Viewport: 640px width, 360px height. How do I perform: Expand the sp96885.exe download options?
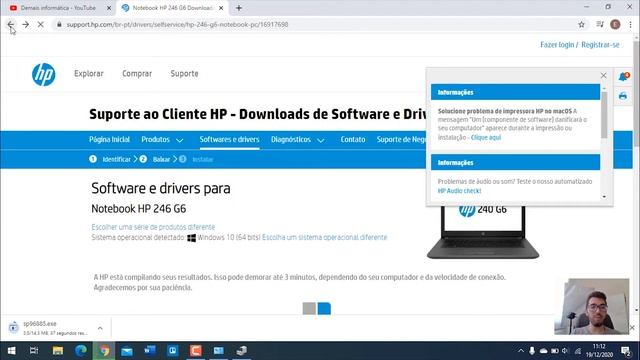[x=100, y=328]
